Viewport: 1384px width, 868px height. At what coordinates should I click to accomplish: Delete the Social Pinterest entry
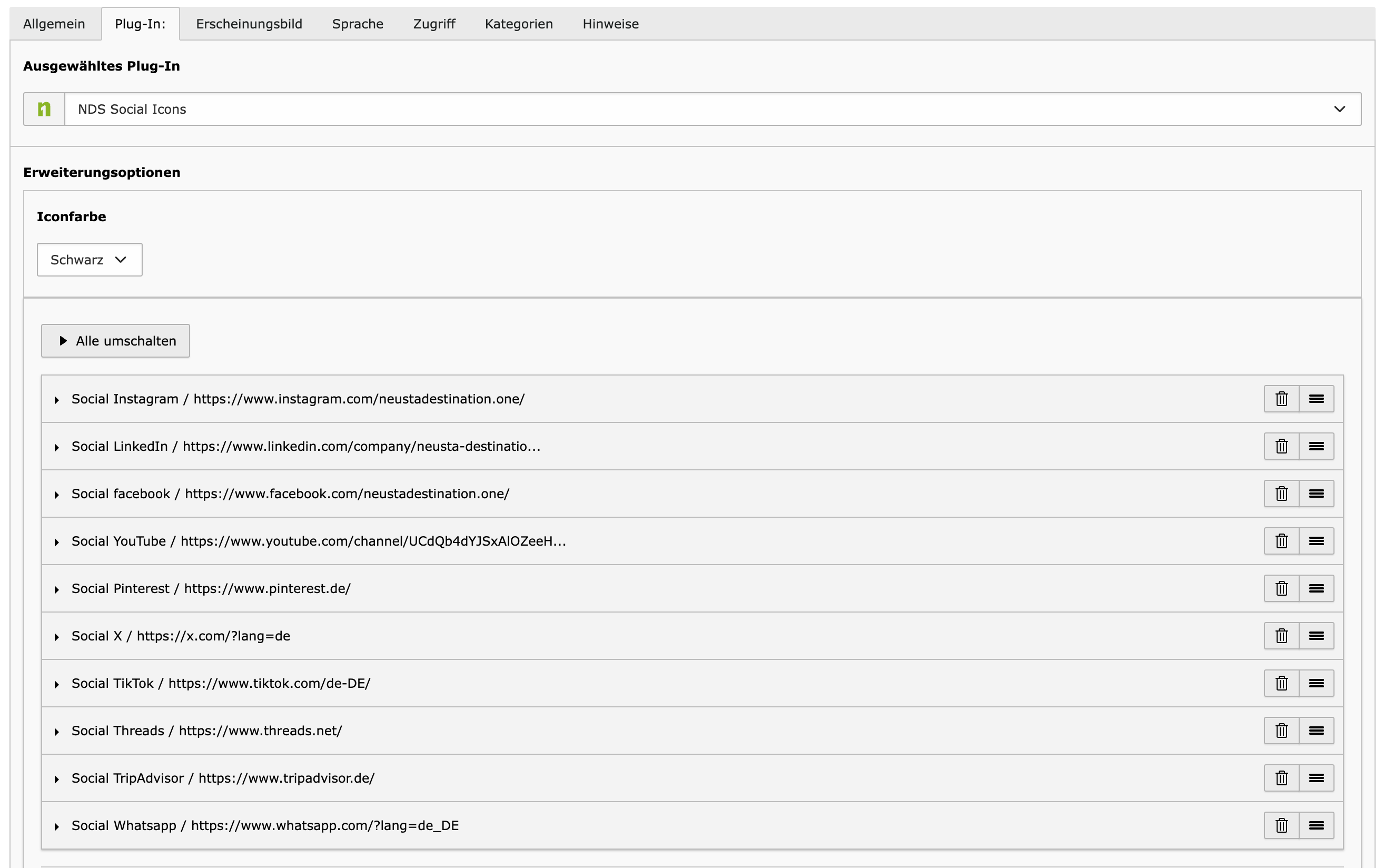click(x=1281, y=588)
